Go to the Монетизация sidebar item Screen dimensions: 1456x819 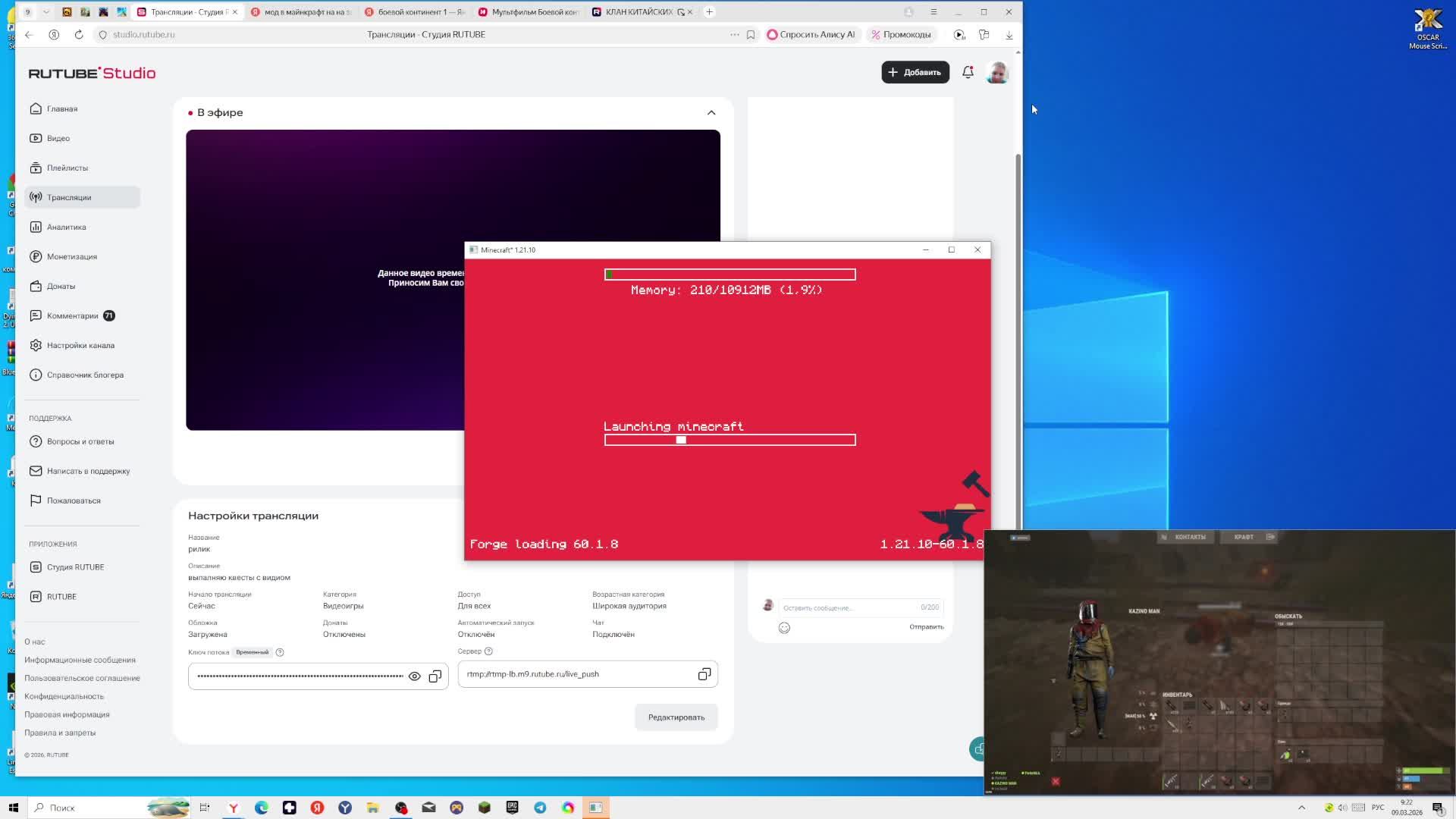tap(71, 256)
